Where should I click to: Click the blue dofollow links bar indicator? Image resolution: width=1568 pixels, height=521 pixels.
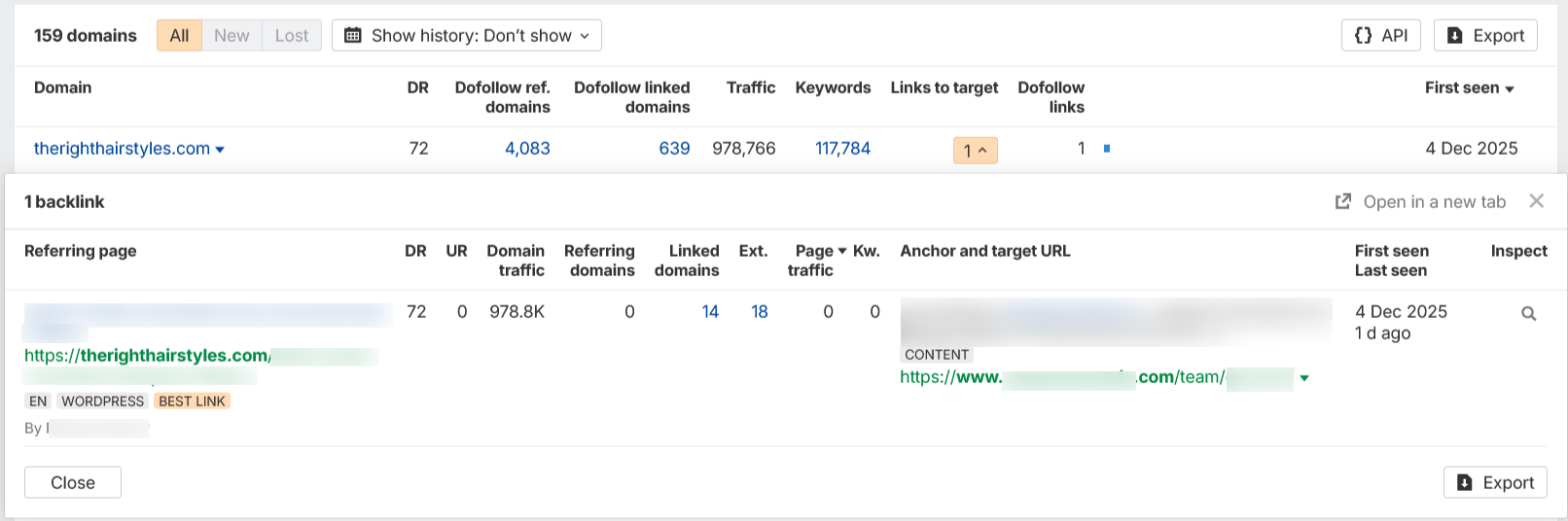1107,149
